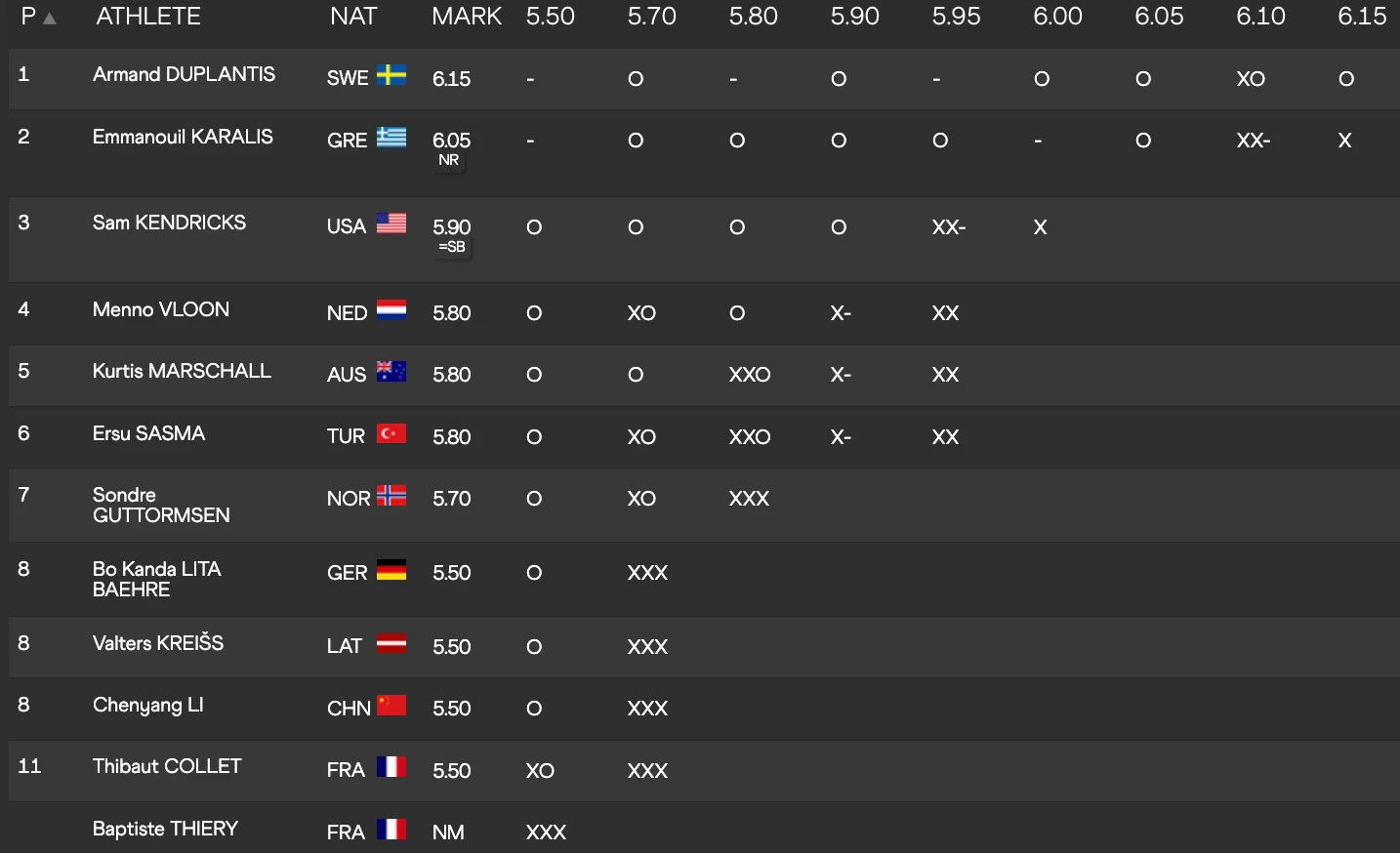Viewport: 1400px width, 853px height.
Task: Click the Norwegian flag icon
Action: tap(391, 497)
